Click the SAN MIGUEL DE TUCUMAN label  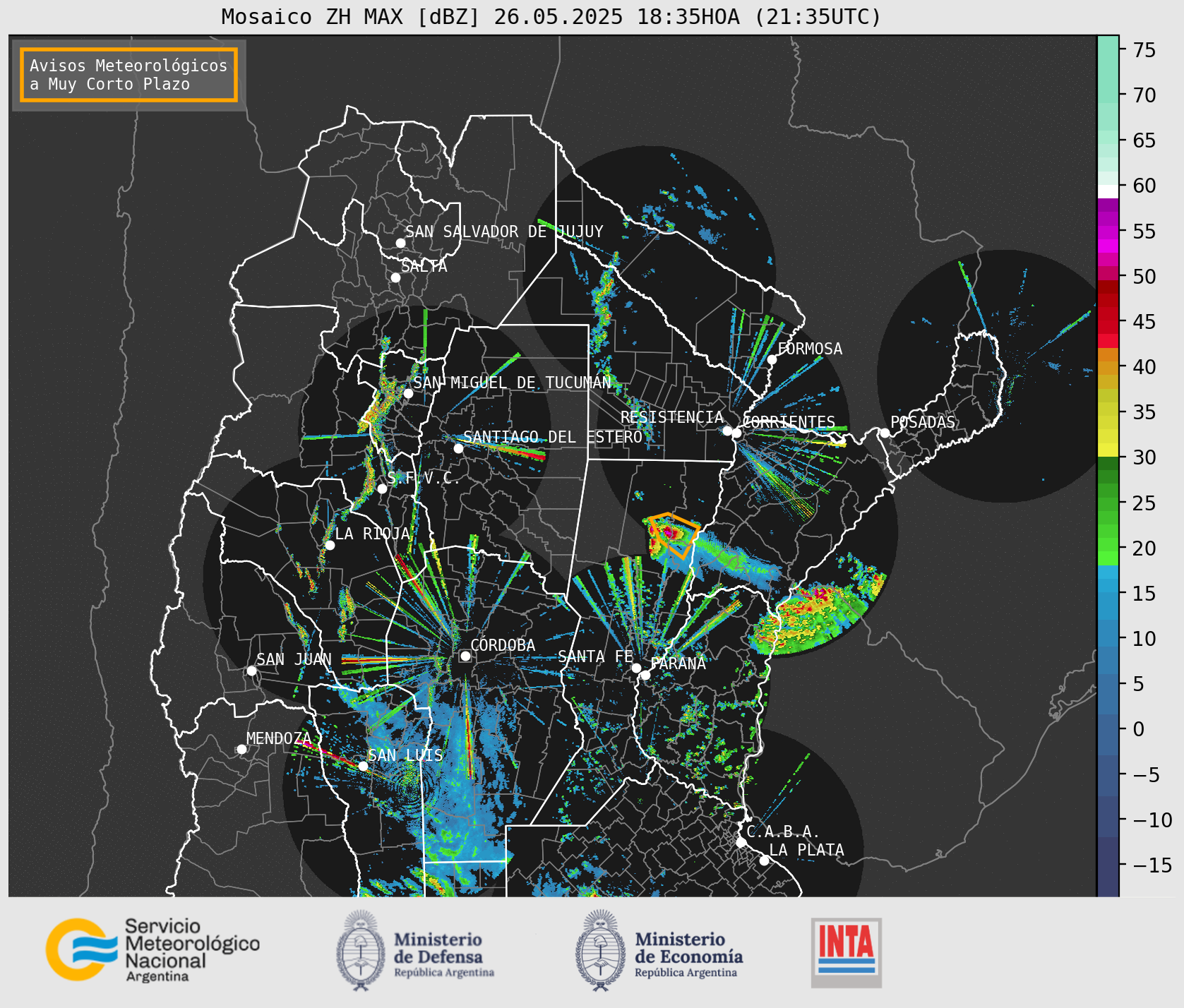(512, 383)
